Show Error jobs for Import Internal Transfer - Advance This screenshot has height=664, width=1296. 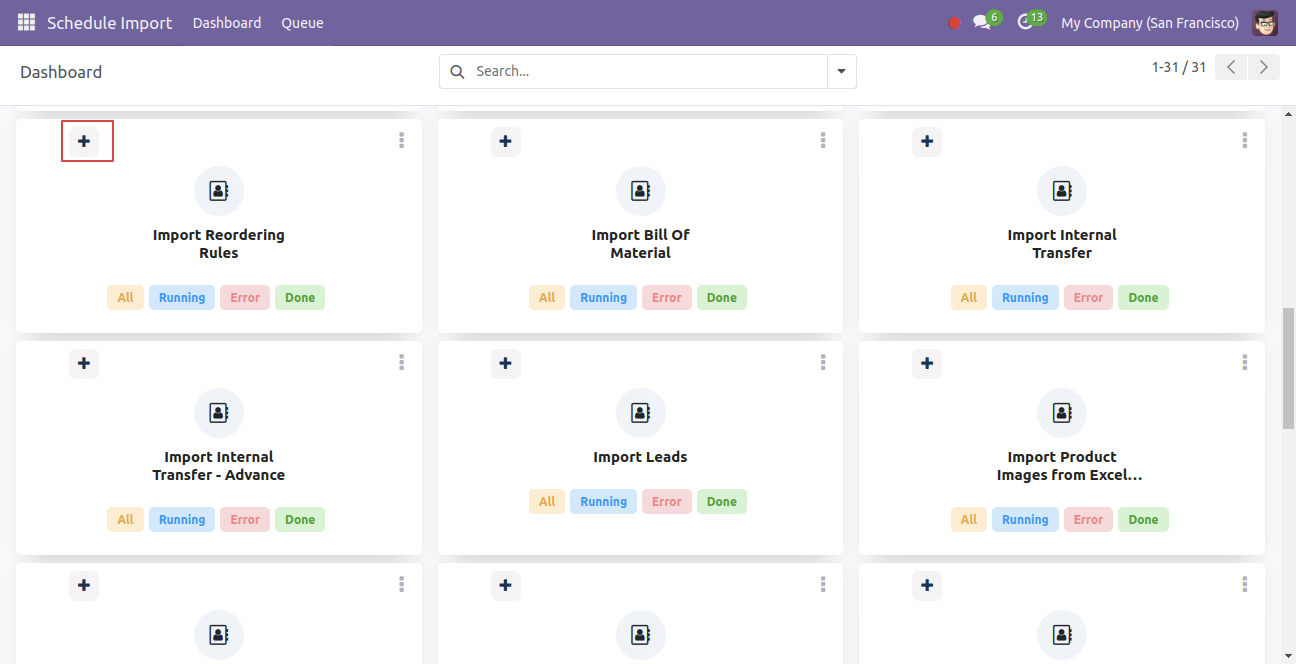click(245, 519)
